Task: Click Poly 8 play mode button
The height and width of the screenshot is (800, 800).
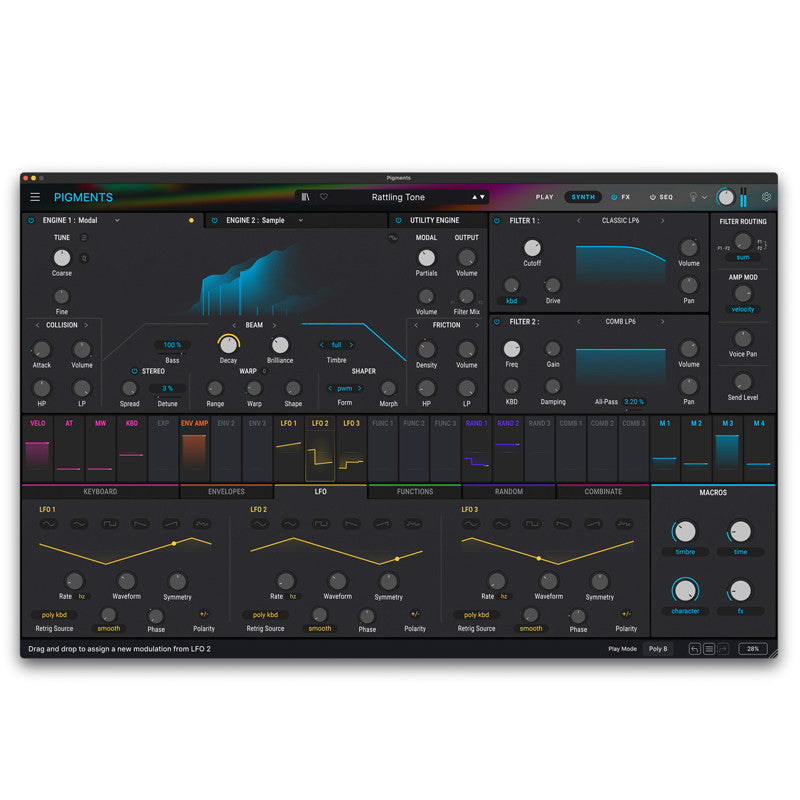Action: (658, 649)
